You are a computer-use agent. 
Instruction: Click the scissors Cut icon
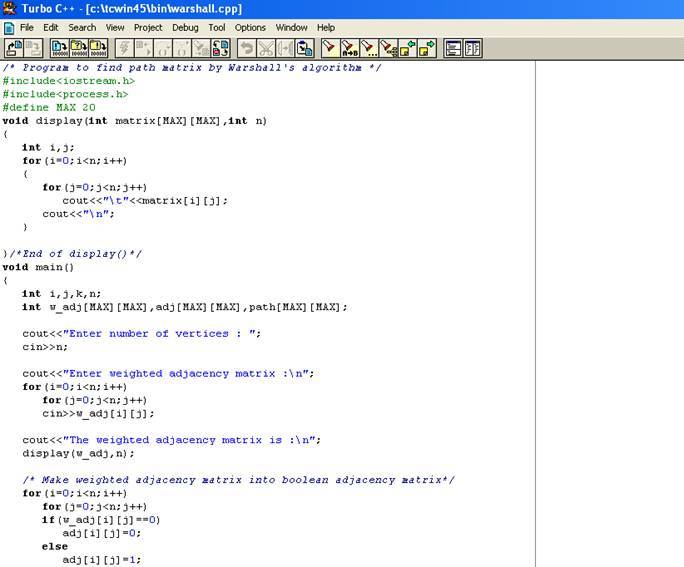(266, 48)
